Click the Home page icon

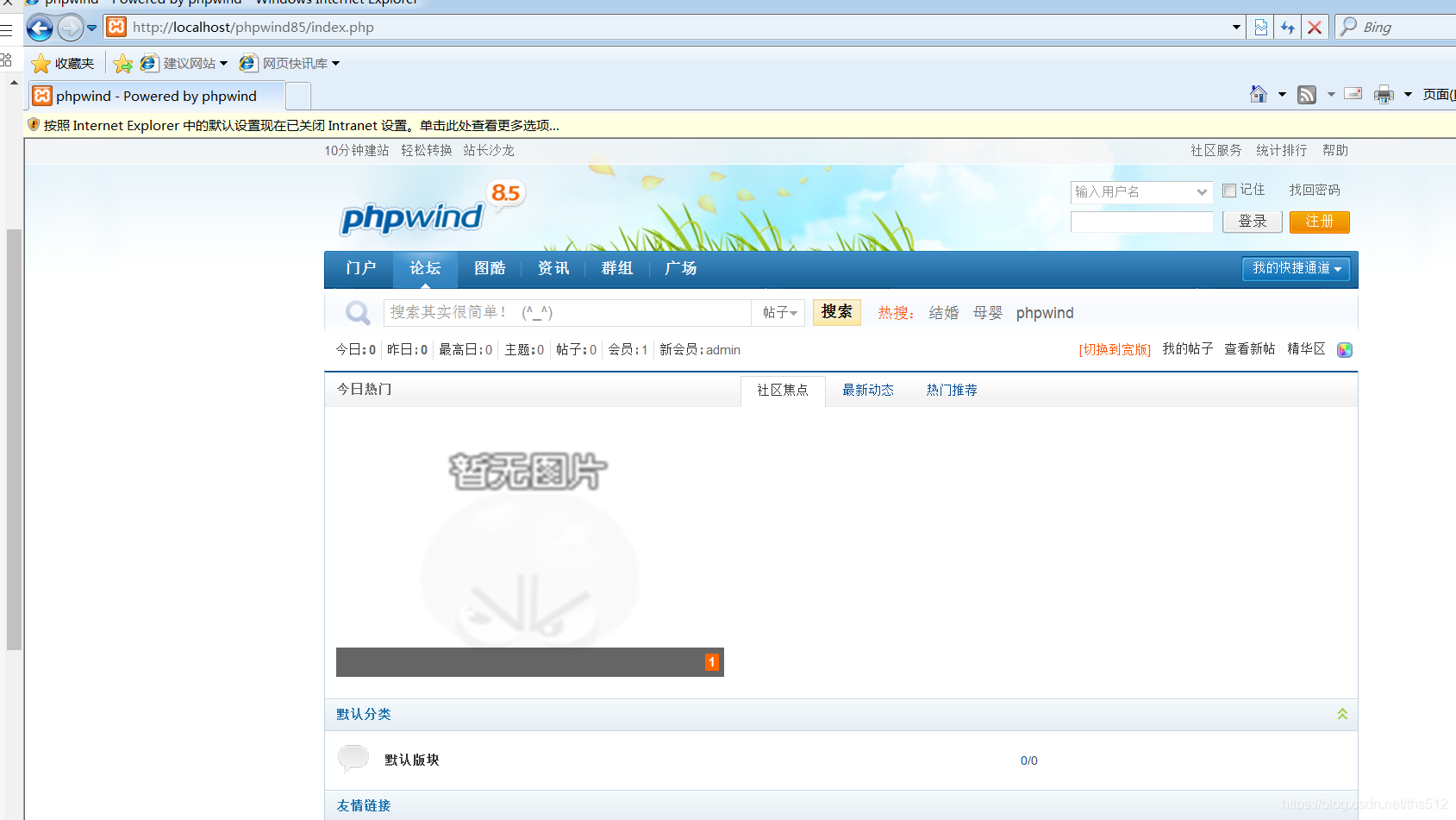click(x=1259, y=94)
